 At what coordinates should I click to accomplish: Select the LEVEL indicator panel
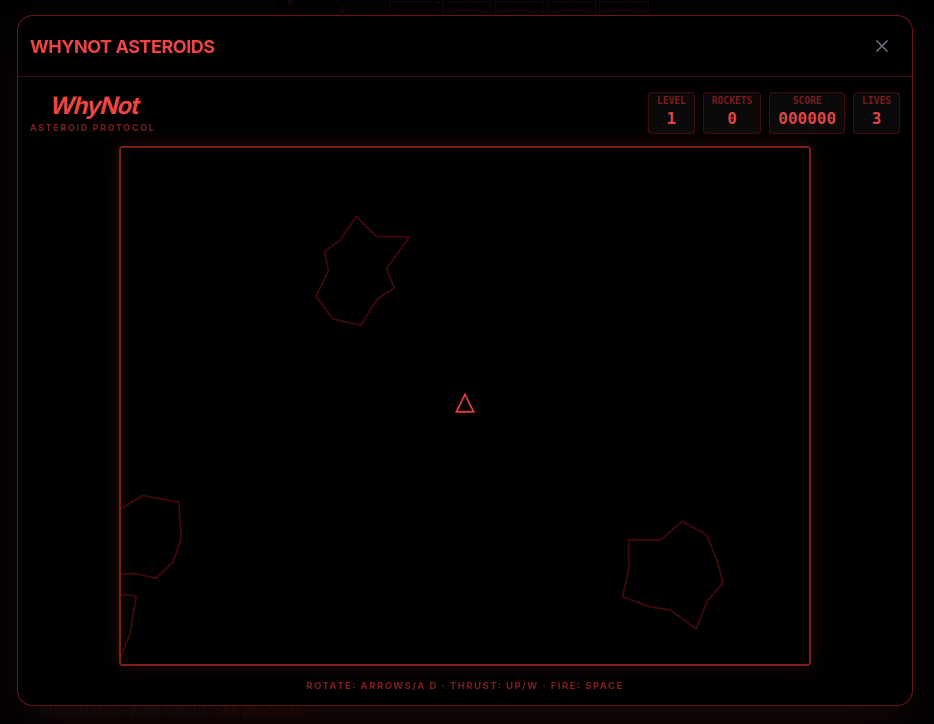pyautogui.click(x=671, y=113)
